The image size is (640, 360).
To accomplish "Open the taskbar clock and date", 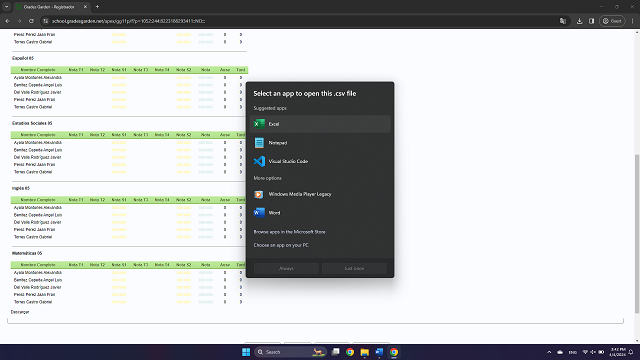I will [x=617, y=352].
